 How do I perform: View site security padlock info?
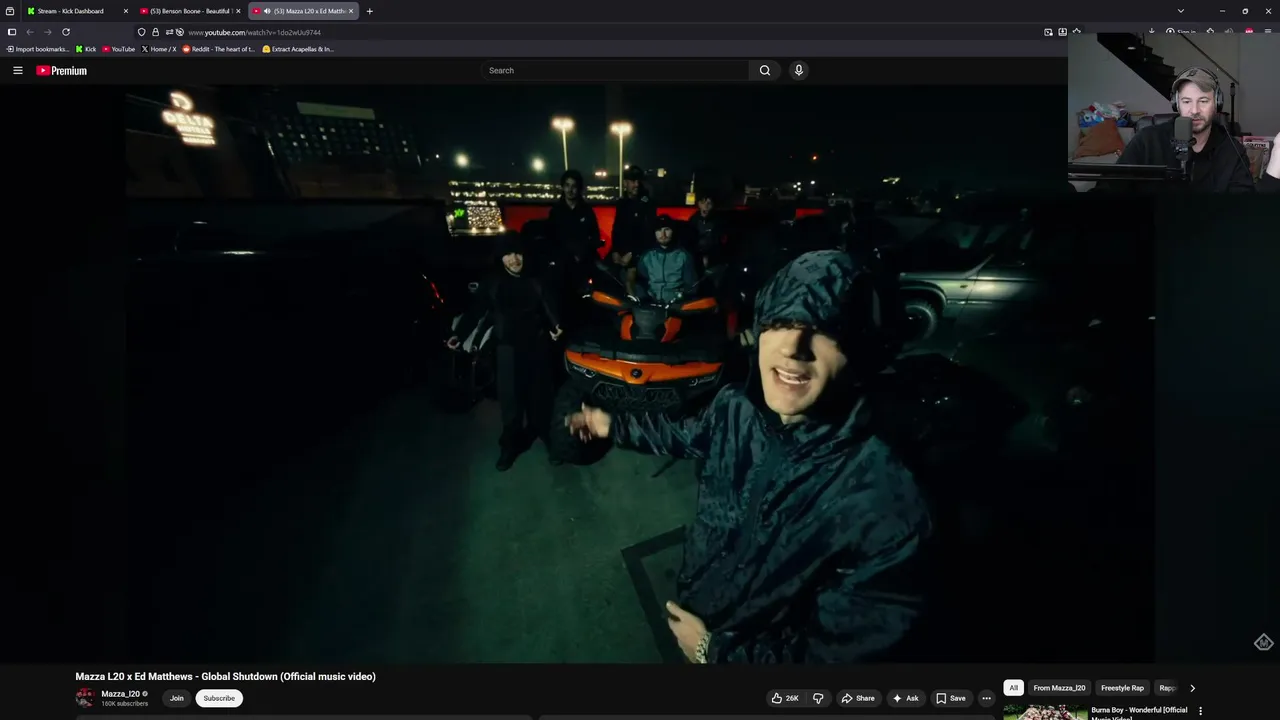[x=155, y=32]
